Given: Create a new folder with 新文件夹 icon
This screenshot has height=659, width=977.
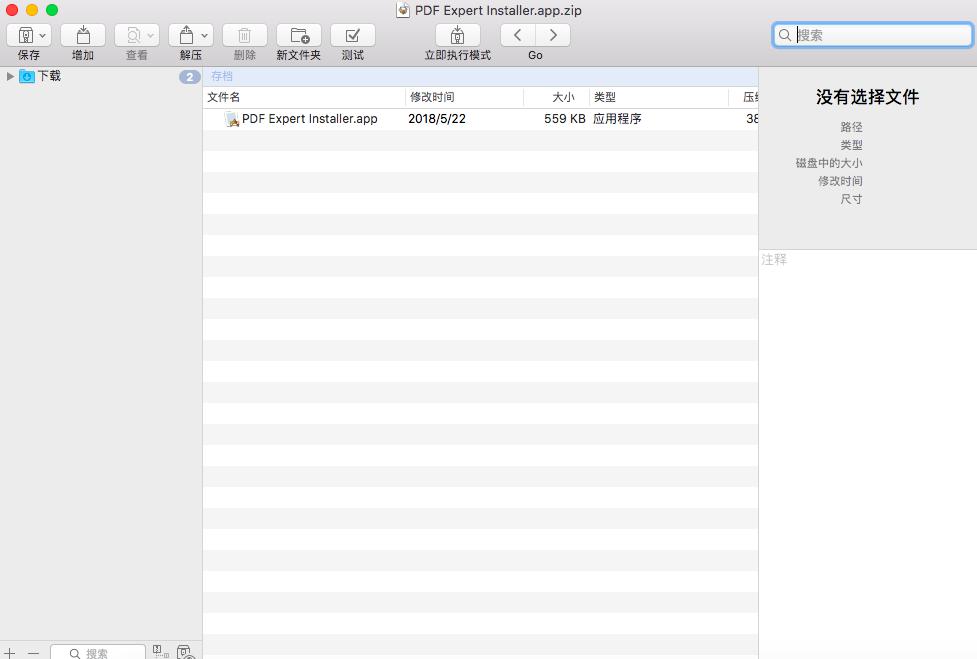Looking at the screenshot, I should point(298,35).
